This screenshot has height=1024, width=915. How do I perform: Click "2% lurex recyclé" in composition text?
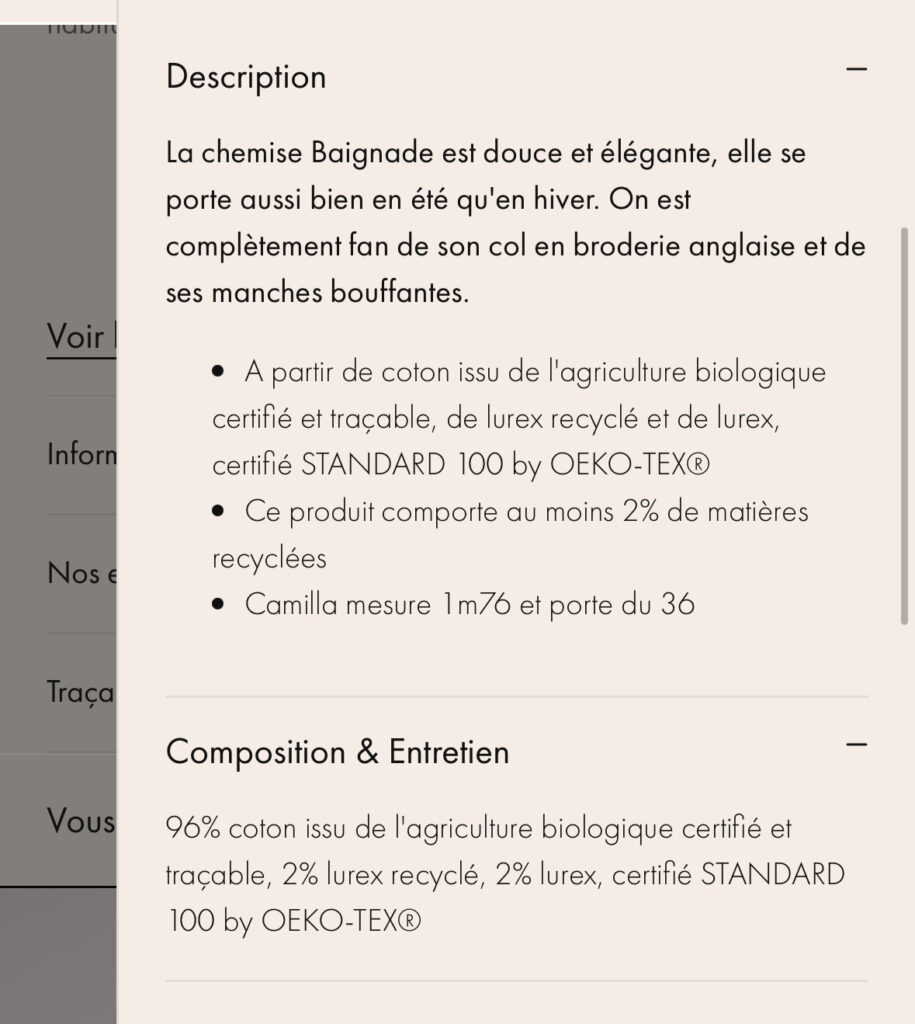pos(380,875)
